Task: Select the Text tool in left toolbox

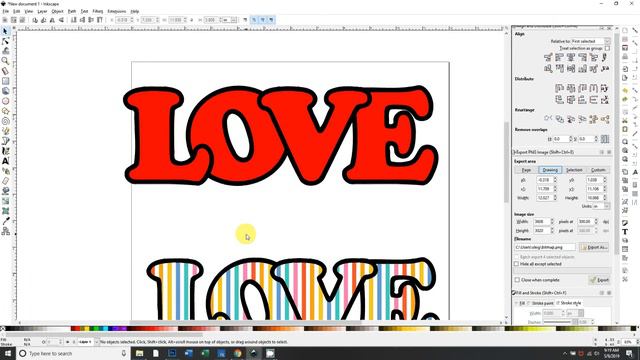Action: [5, 161]
